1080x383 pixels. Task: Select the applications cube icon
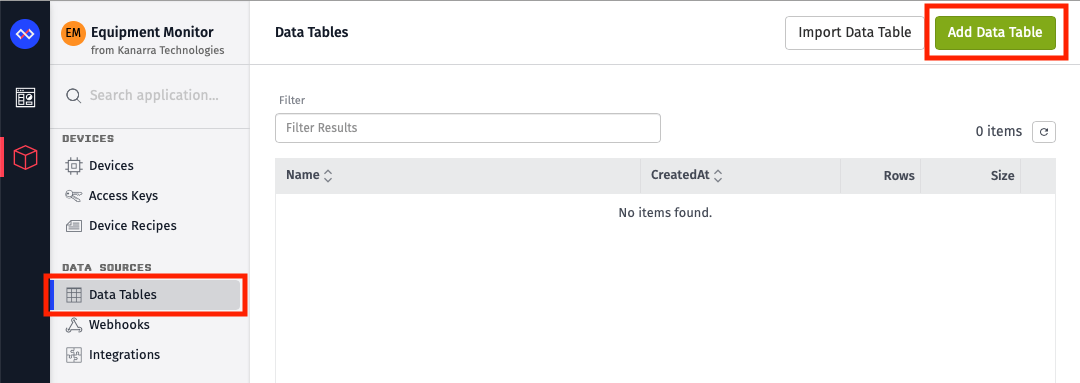point(25,158)
